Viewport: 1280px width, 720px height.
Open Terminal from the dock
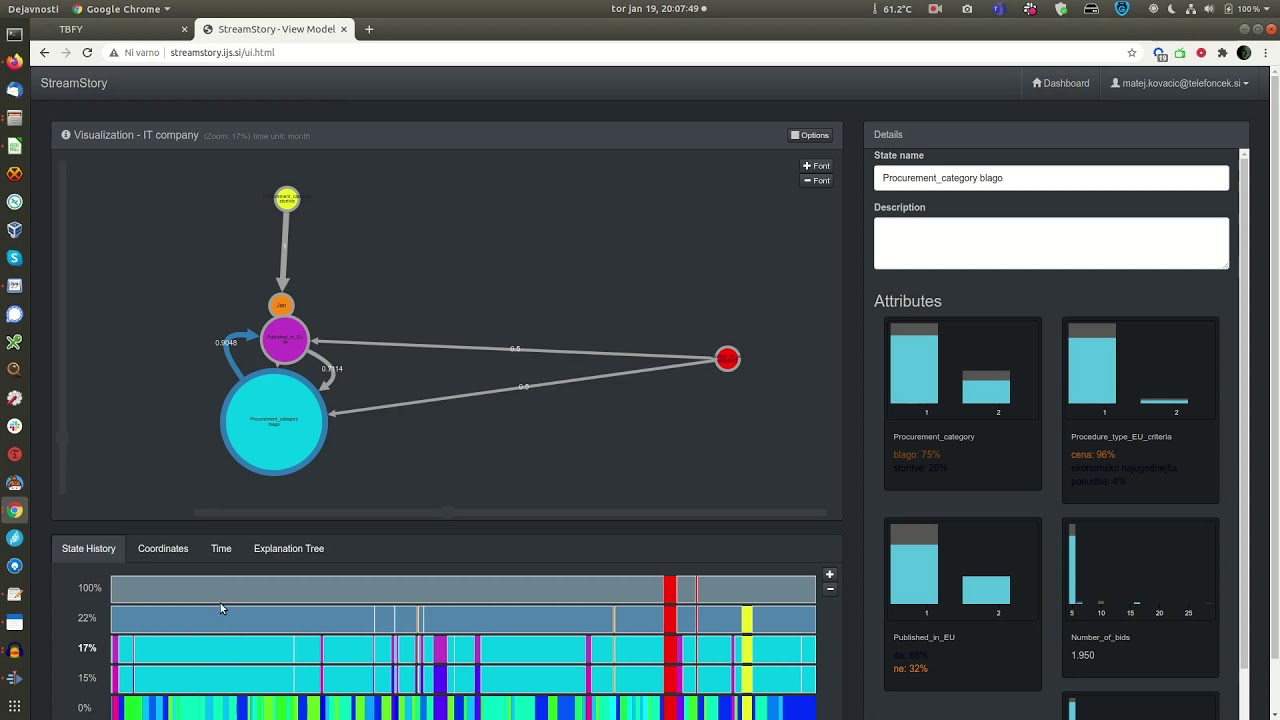coord(14,34)
